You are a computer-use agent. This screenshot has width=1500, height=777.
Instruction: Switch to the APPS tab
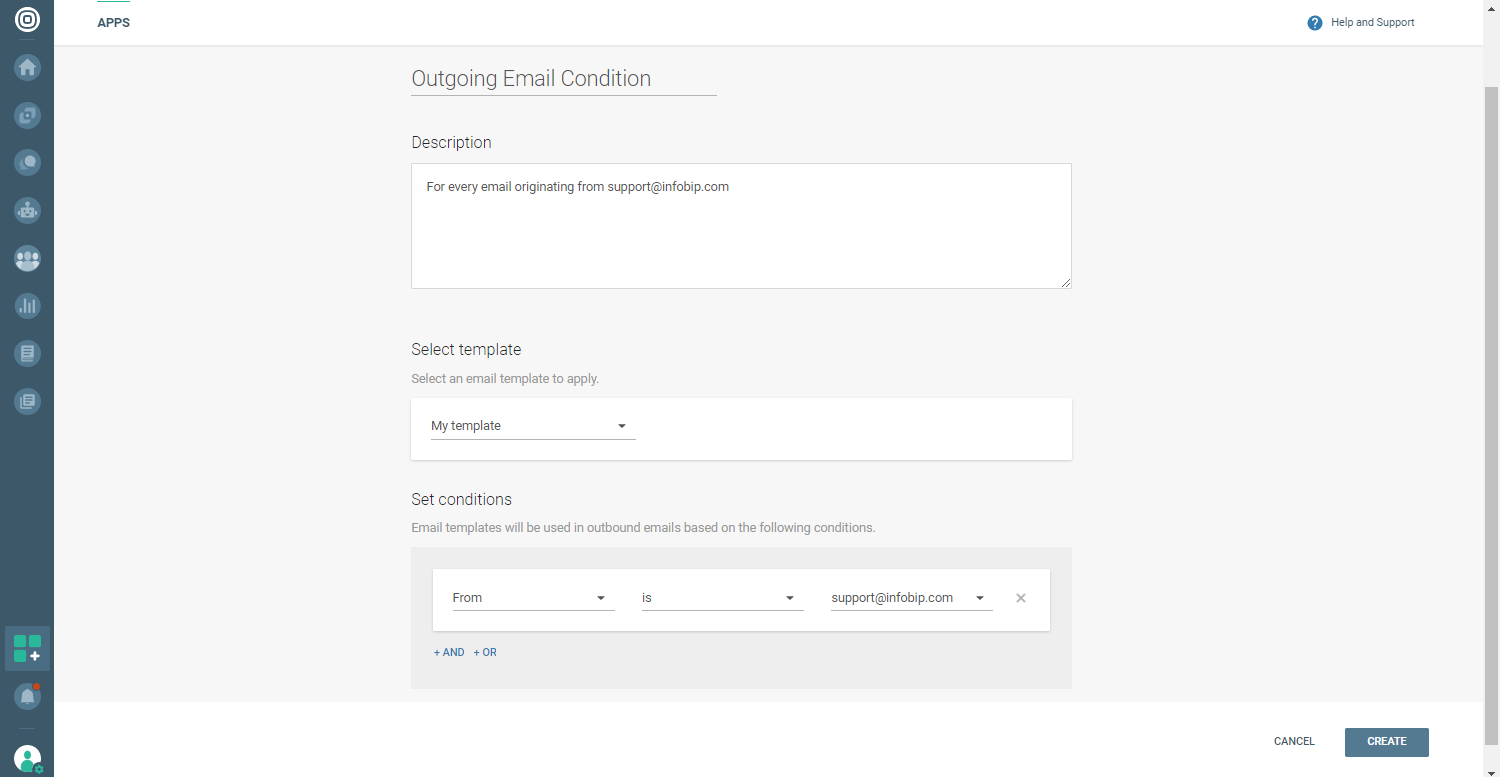click(x=113, y=23)
